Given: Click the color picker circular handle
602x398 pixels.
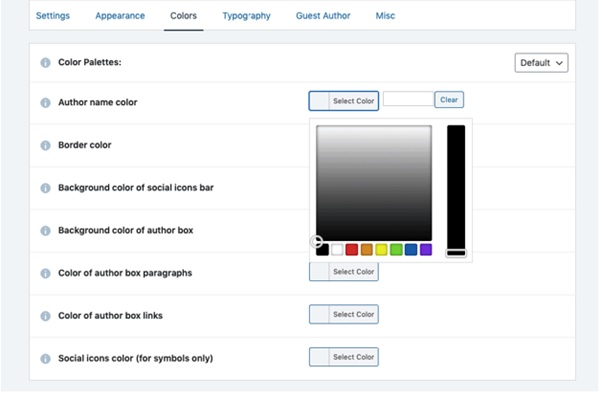Looking at the screenshot, I should (x=316, y=241).
